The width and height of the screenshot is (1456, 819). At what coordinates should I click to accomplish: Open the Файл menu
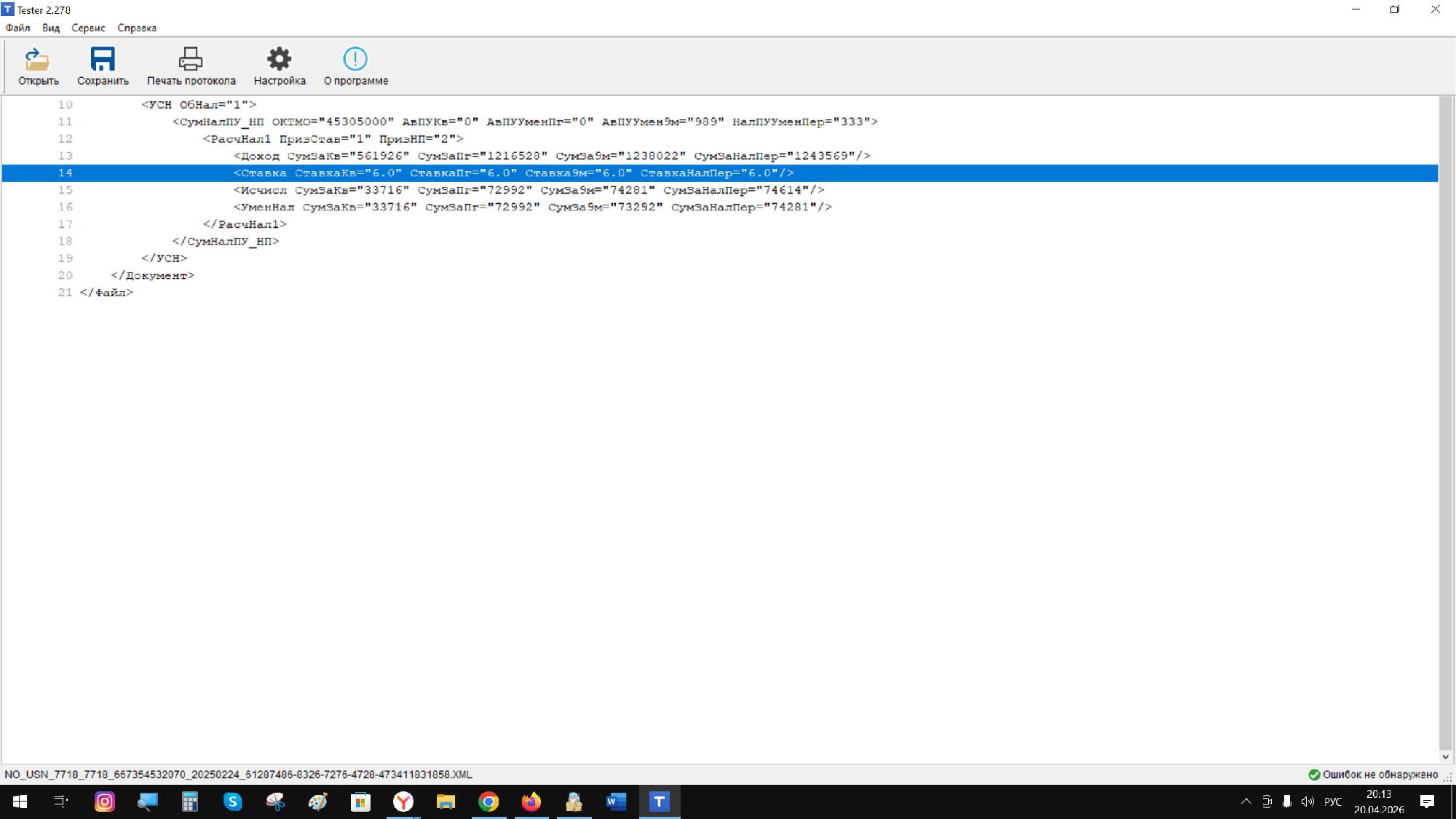point(18,28)
